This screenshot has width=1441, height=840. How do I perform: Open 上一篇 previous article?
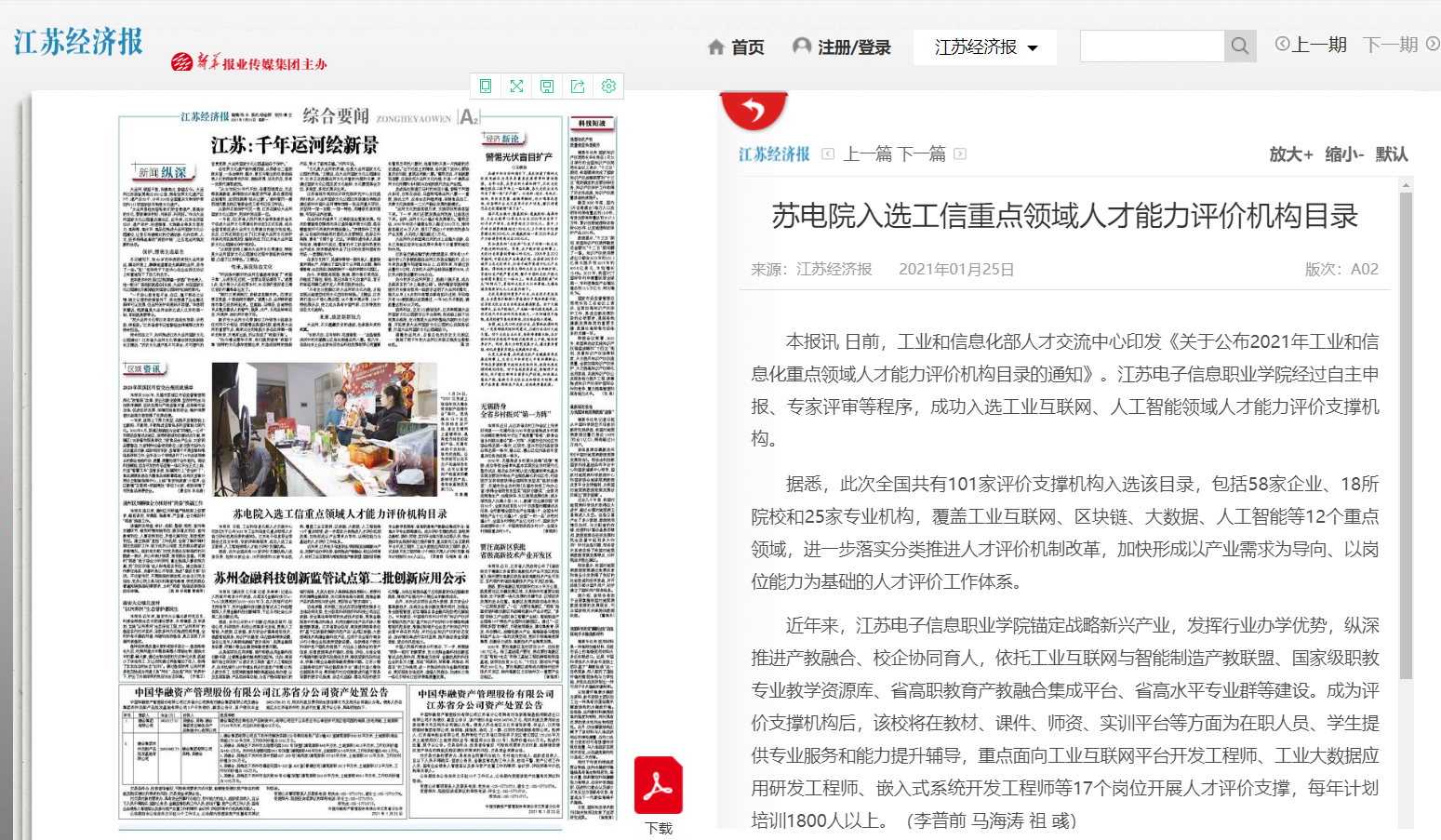pos(868,153)
